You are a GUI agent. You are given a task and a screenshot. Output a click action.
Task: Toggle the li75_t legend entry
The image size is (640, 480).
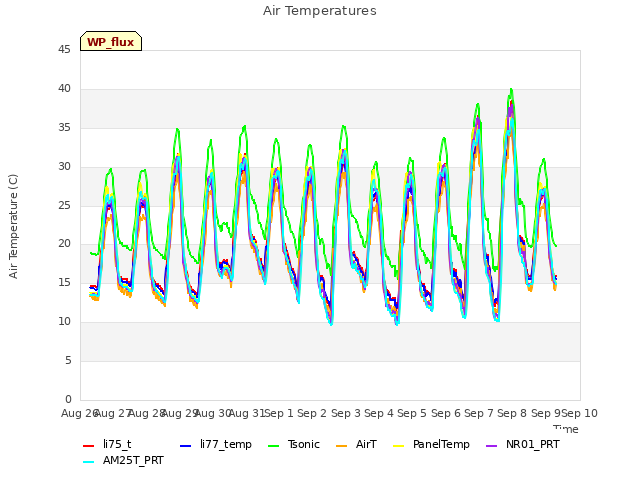(107, 444)
